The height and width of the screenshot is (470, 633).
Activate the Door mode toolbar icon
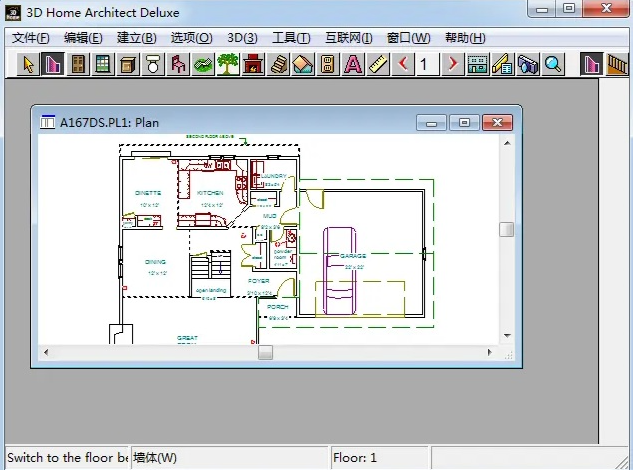(x=78, y=65)
